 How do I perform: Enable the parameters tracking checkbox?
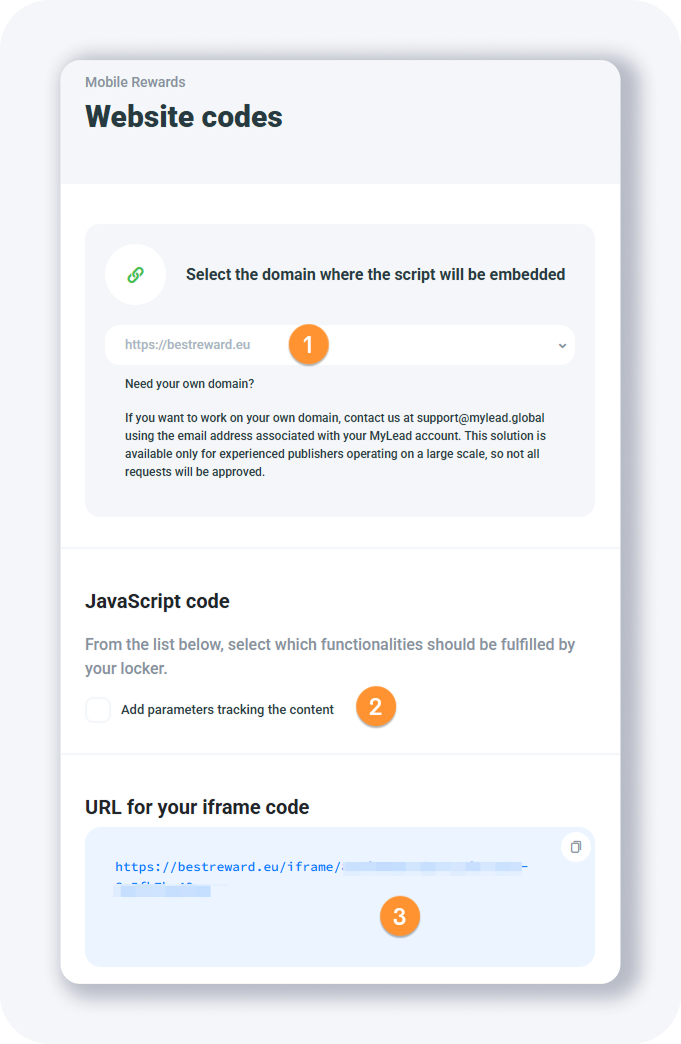point(98,710)
